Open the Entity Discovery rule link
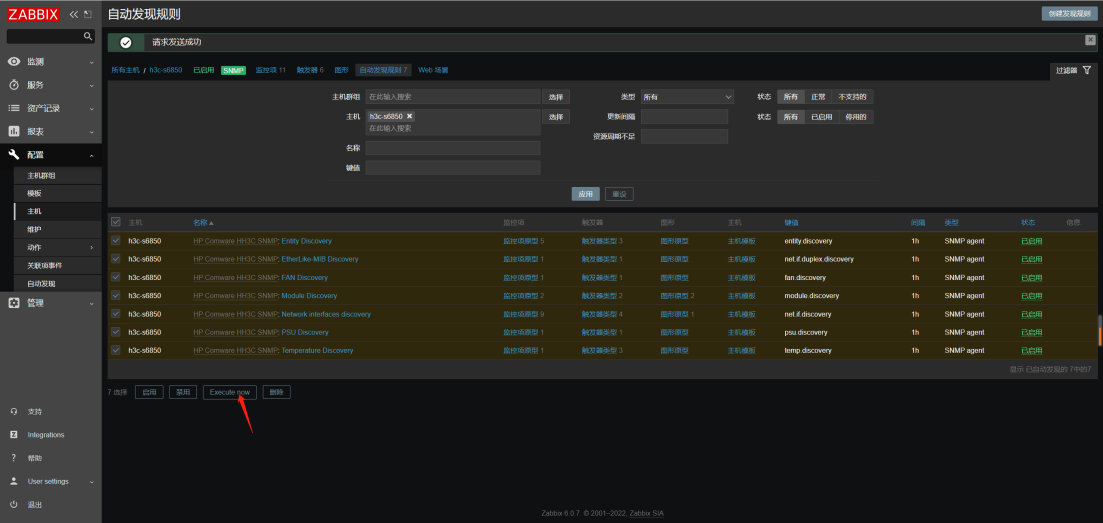Image resolution: width=1103 pixels, height=523 pixels. click(306, 241)
